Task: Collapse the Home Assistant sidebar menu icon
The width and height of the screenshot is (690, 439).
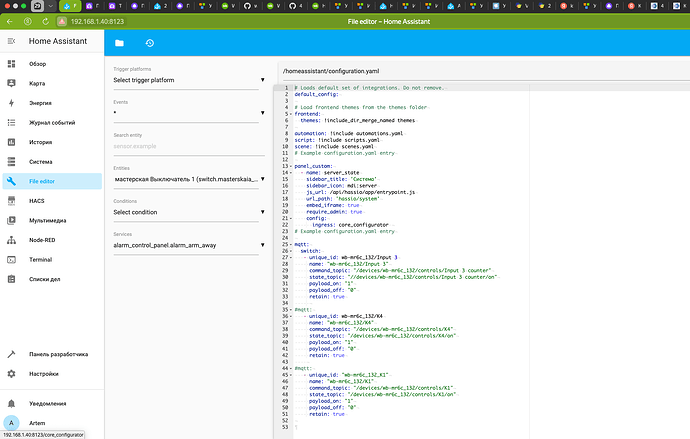Action: pos(11,41)
